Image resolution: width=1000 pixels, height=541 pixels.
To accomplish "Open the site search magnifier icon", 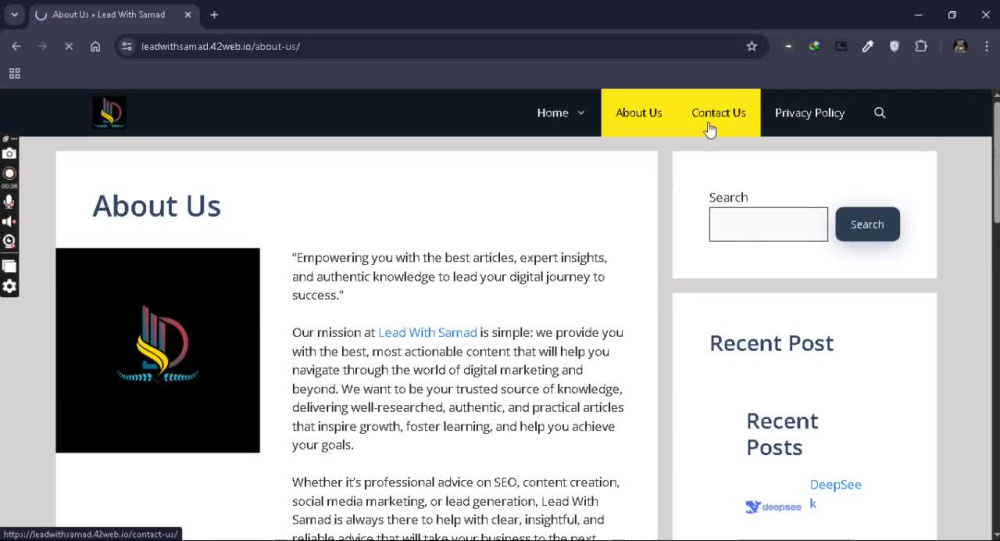I will [879, 113].
